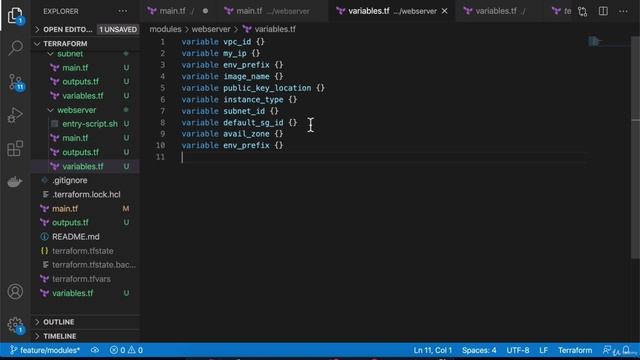Open editor more actions ellipsis
This screenshot has height=360, width=640.
coord(623,11)
